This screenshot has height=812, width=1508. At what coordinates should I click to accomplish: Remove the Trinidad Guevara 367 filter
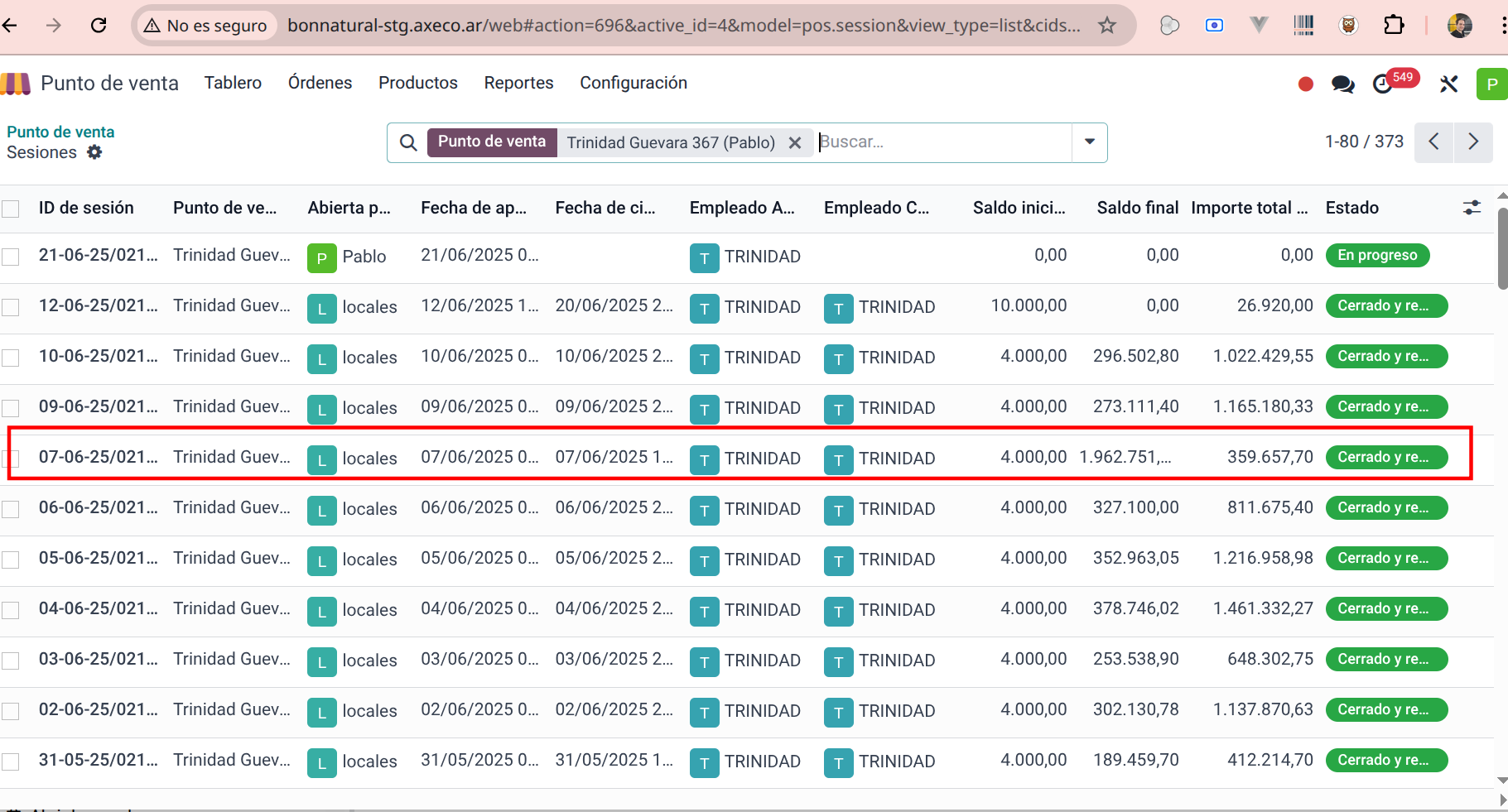(x=795, y=142)
